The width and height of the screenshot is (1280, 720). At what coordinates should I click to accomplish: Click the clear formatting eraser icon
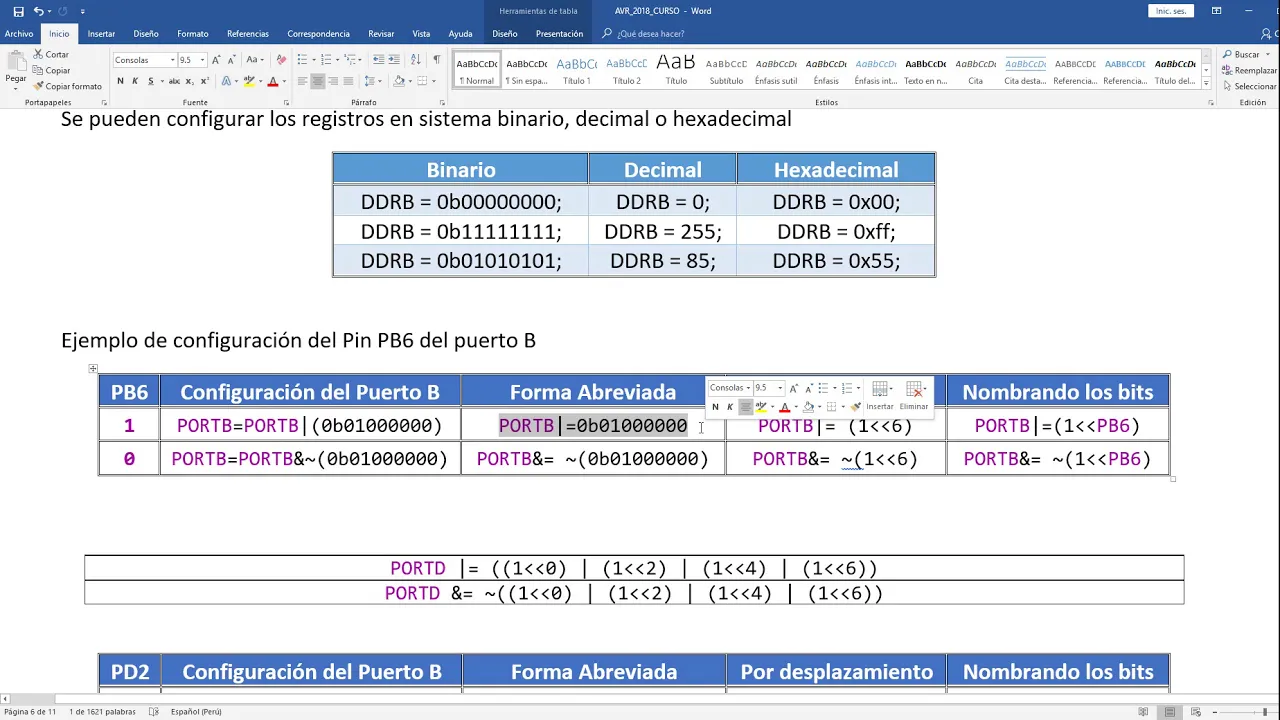pos(281,60)
